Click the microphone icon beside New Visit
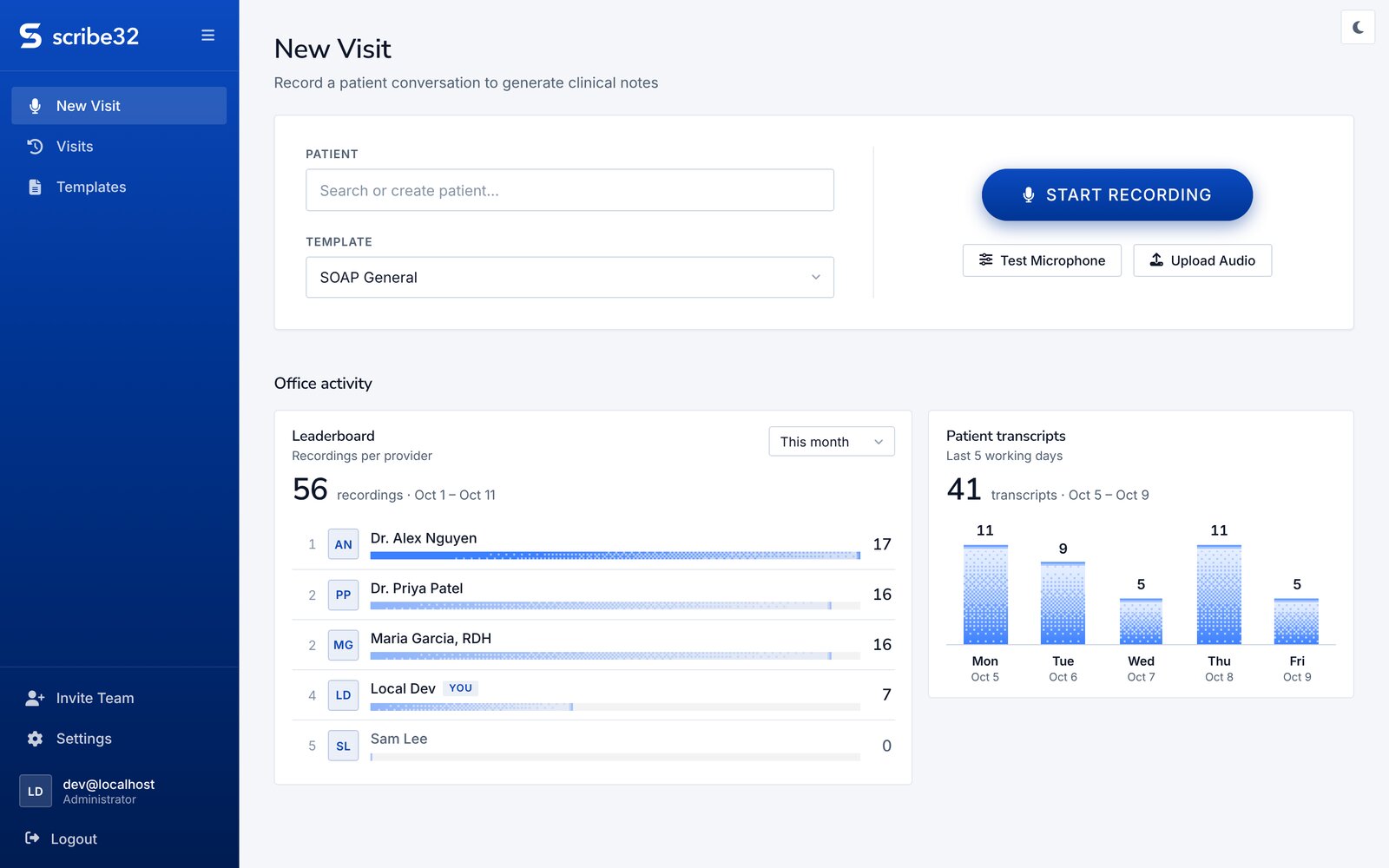Viewport: 1389px width, 868px height. (x=35, y=106)
